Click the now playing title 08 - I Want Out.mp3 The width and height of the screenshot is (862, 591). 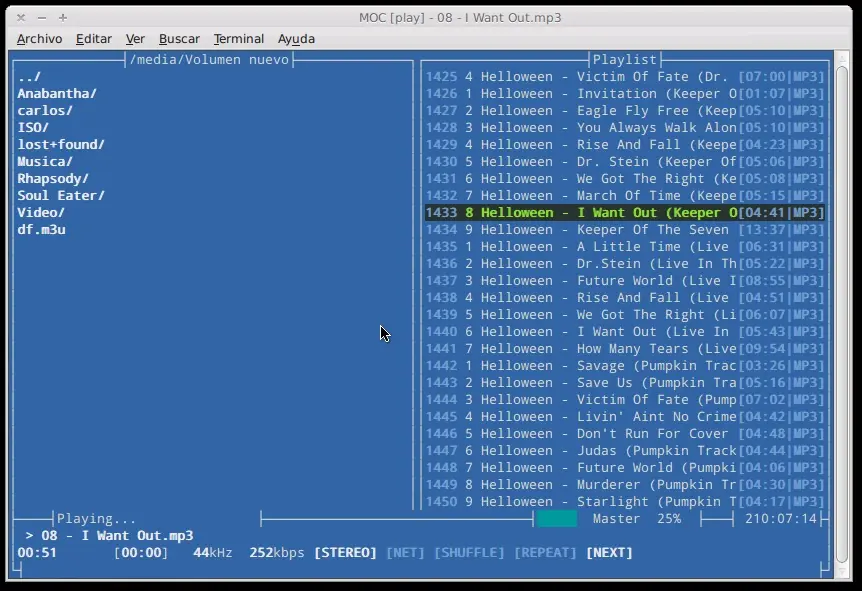click(117, 535)
